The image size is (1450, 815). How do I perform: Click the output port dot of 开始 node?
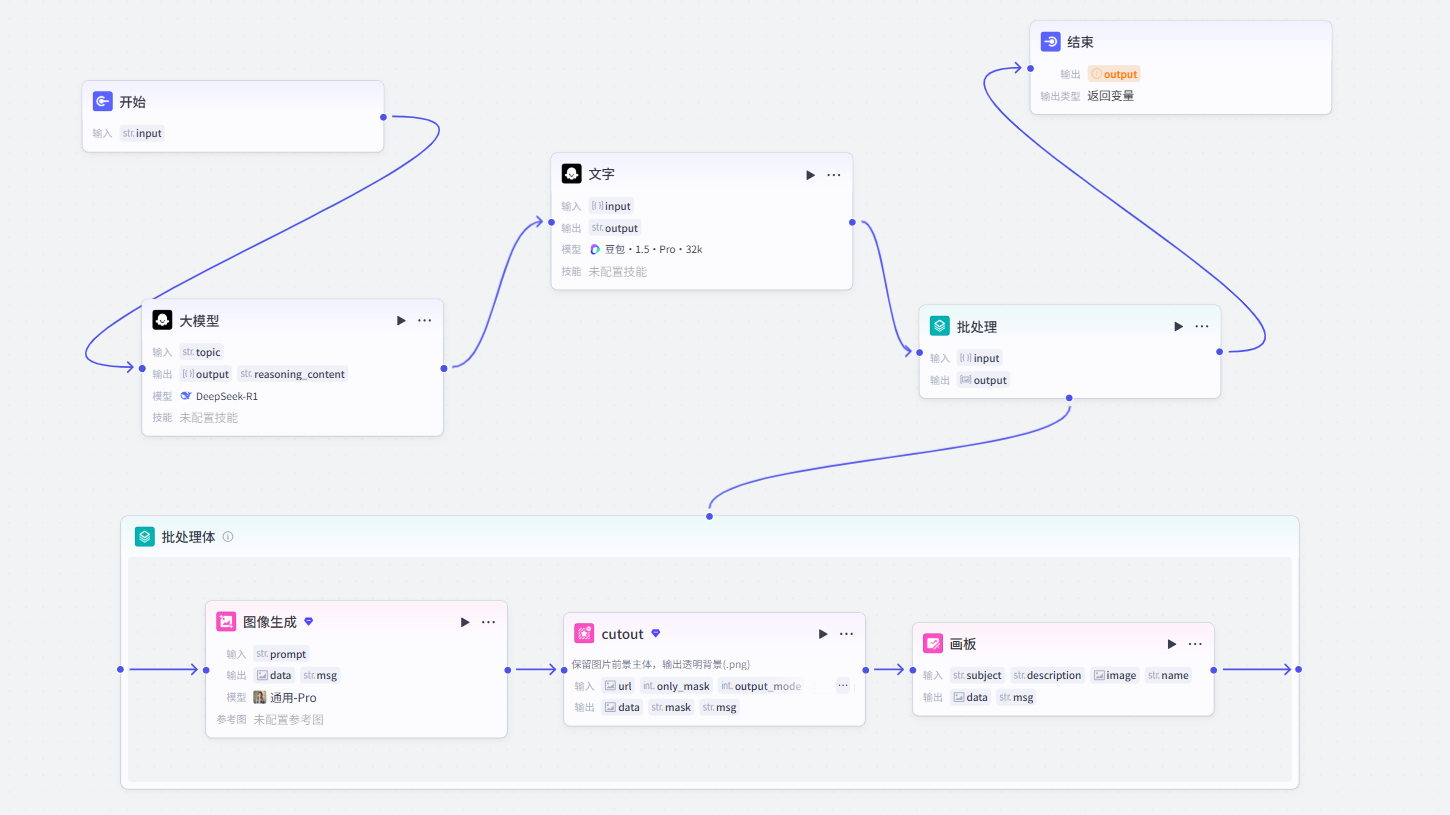click(384, 117)
